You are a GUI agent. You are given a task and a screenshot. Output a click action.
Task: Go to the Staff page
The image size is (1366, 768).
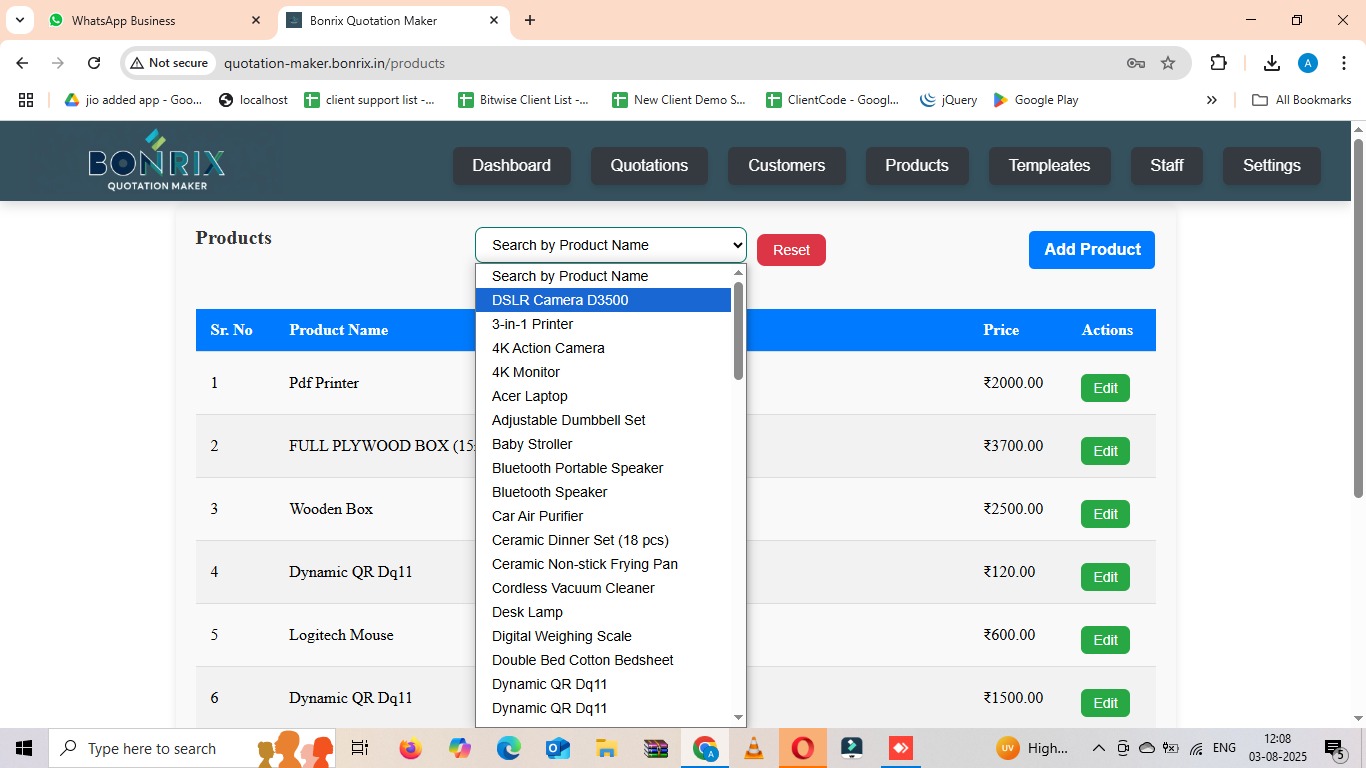point(1167,166)
